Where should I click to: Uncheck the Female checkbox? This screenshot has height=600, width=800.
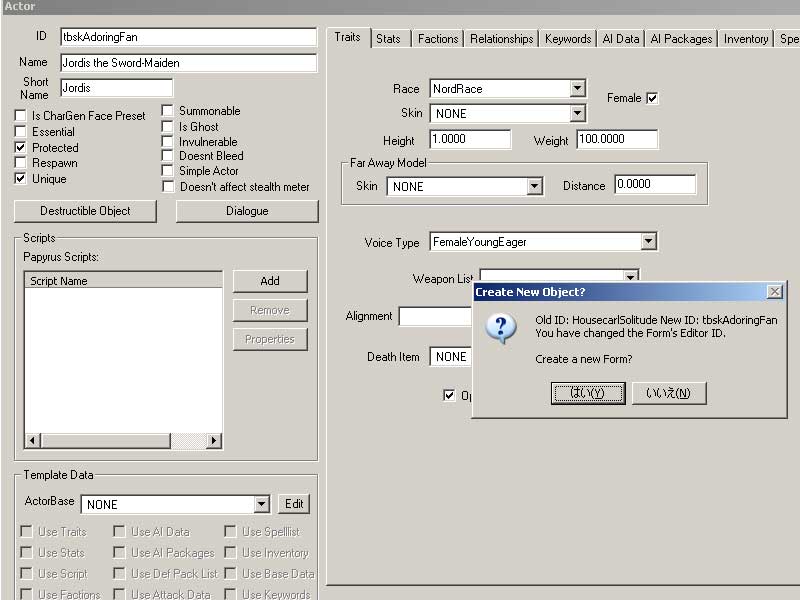pos(652,98)
